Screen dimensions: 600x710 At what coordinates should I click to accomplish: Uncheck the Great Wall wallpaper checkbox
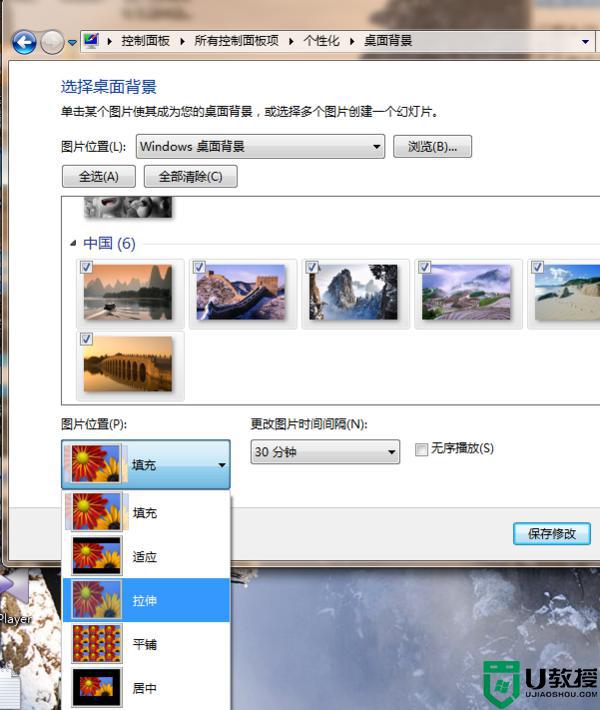tap(199, 267)
